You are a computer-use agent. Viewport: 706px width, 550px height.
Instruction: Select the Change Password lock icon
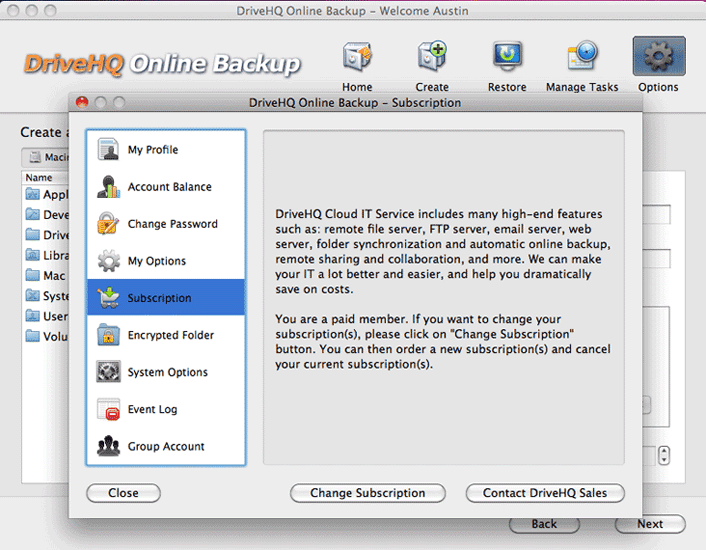[x=109, y=224]
